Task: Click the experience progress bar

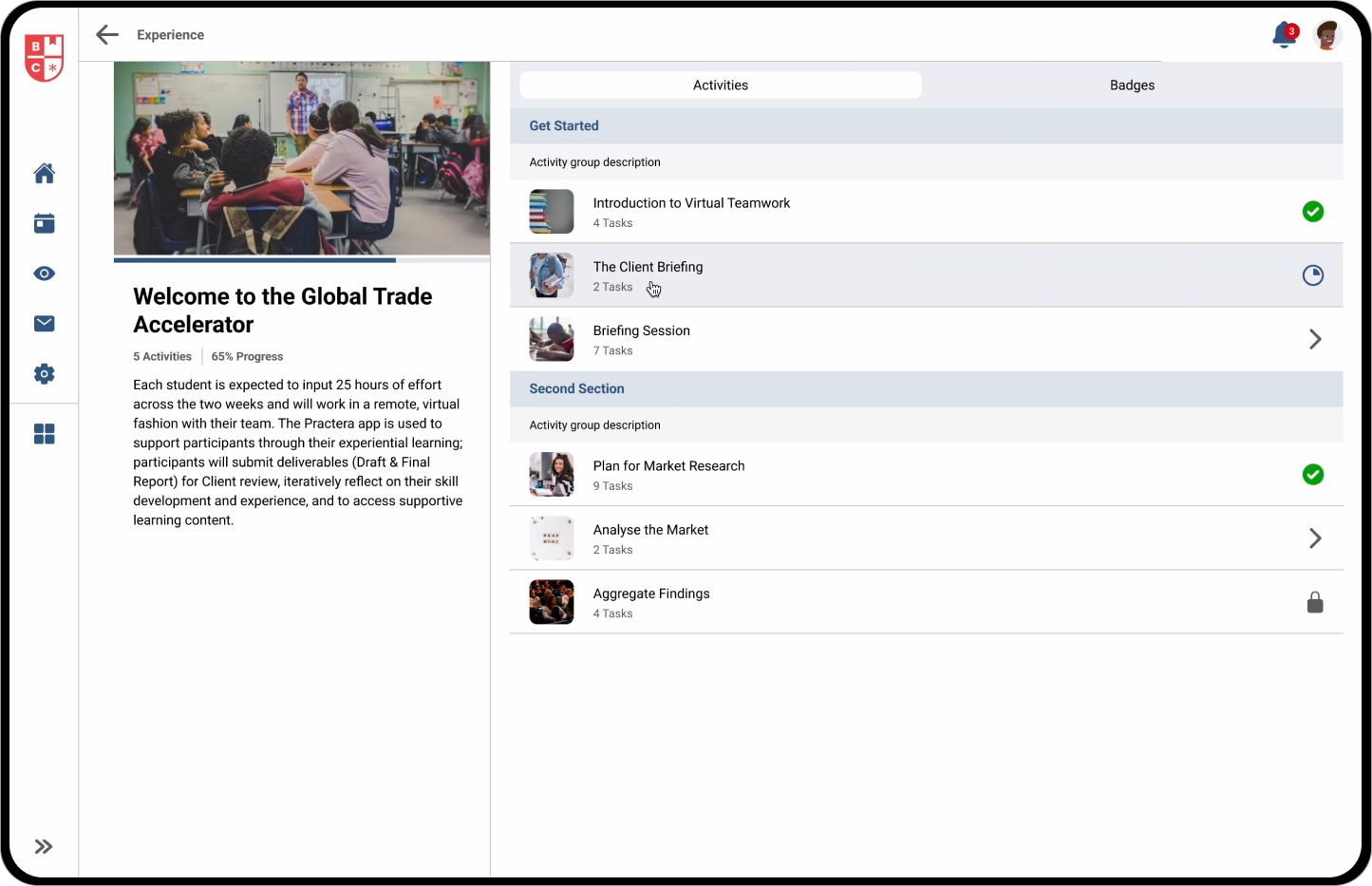Action: click(x=302, y=259)
